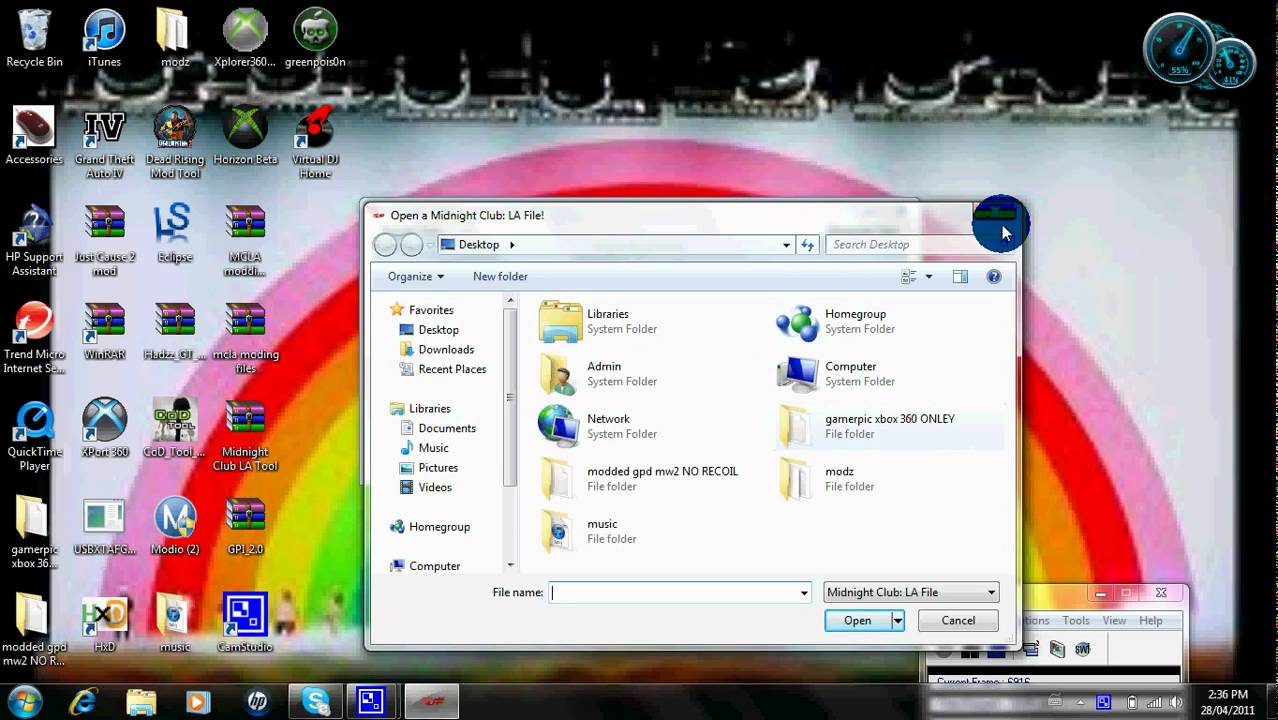Select the Grand Theft Auto IV shortcut
Screen dimensions: 1278x720
coord(104,143)
